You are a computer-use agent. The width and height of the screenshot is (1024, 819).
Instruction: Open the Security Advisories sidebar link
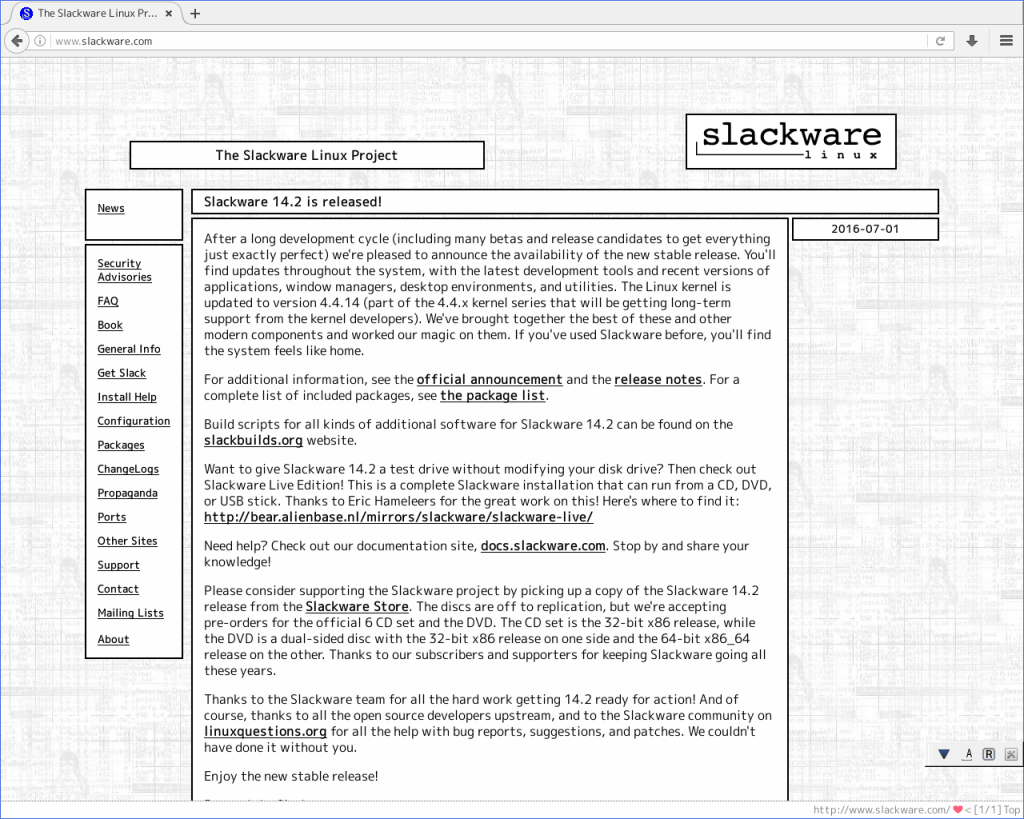click(x=124, y=270)
